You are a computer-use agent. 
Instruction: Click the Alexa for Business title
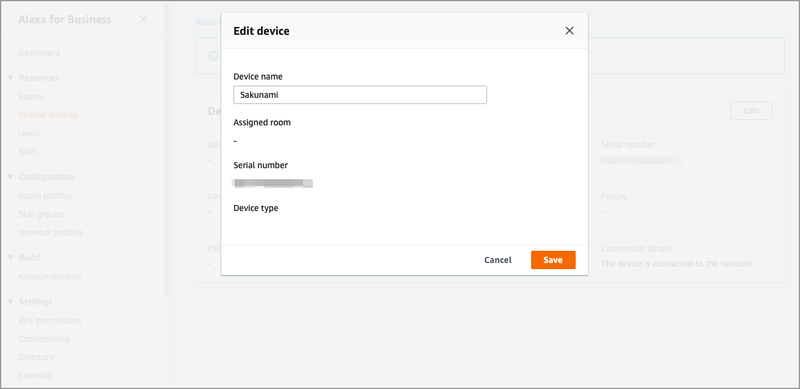tap(65, 19)
